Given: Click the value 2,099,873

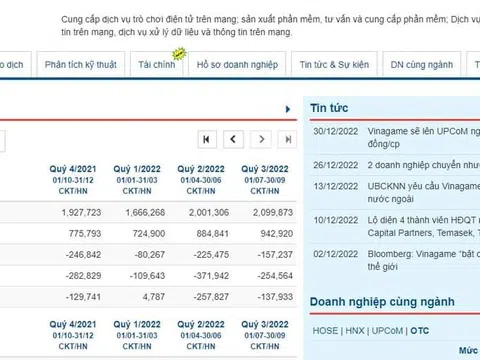Looking at the screenshot, I should click(x=273, y=212).
